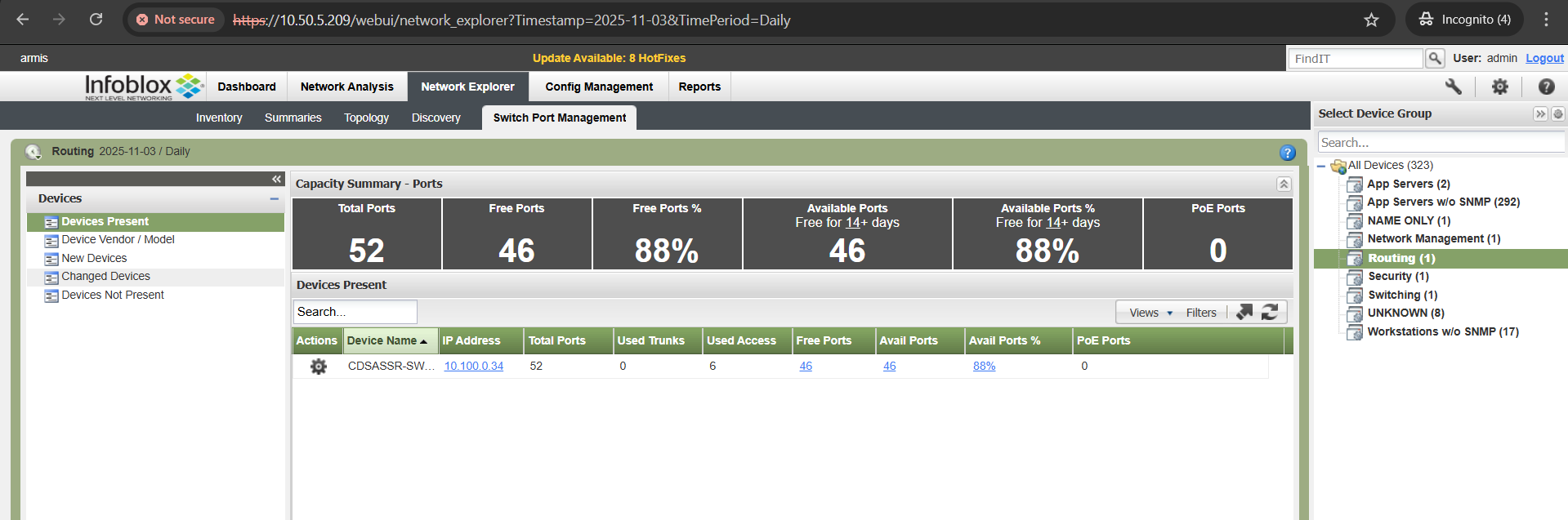Collapse the All Devices tree node
The width and height of the screenshot is (1568, 520).
coord(1321,166)
